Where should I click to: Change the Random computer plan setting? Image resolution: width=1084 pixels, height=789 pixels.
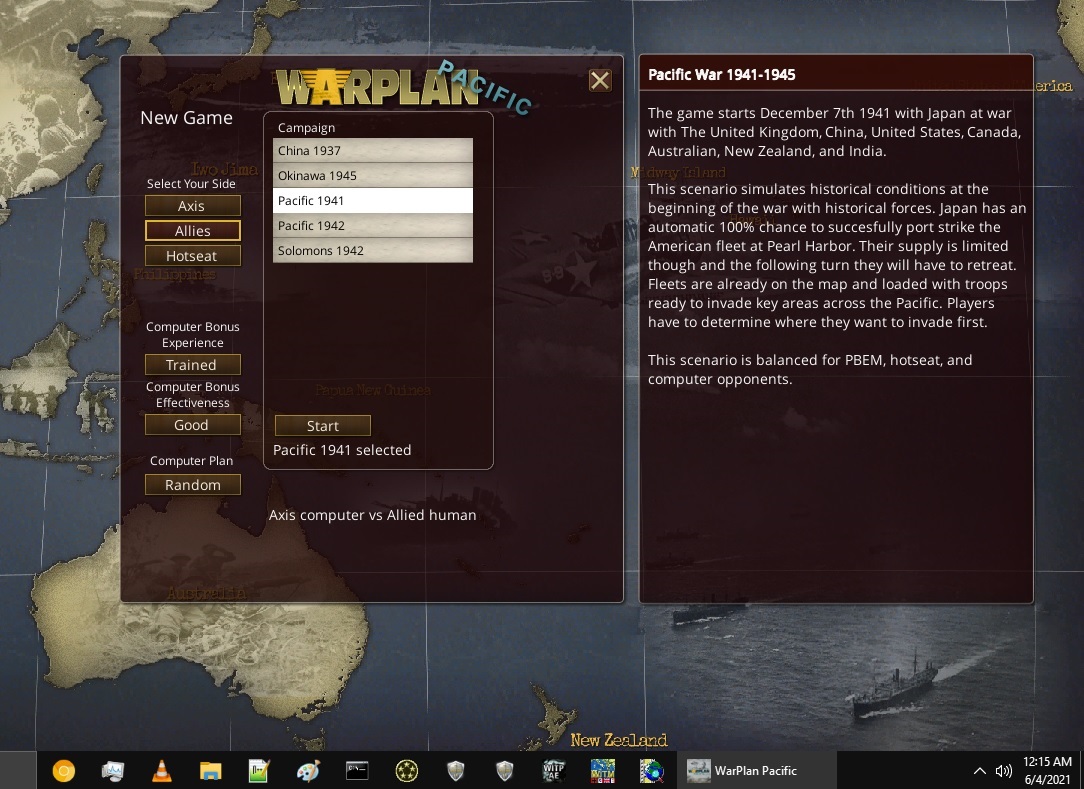(193, 485)
